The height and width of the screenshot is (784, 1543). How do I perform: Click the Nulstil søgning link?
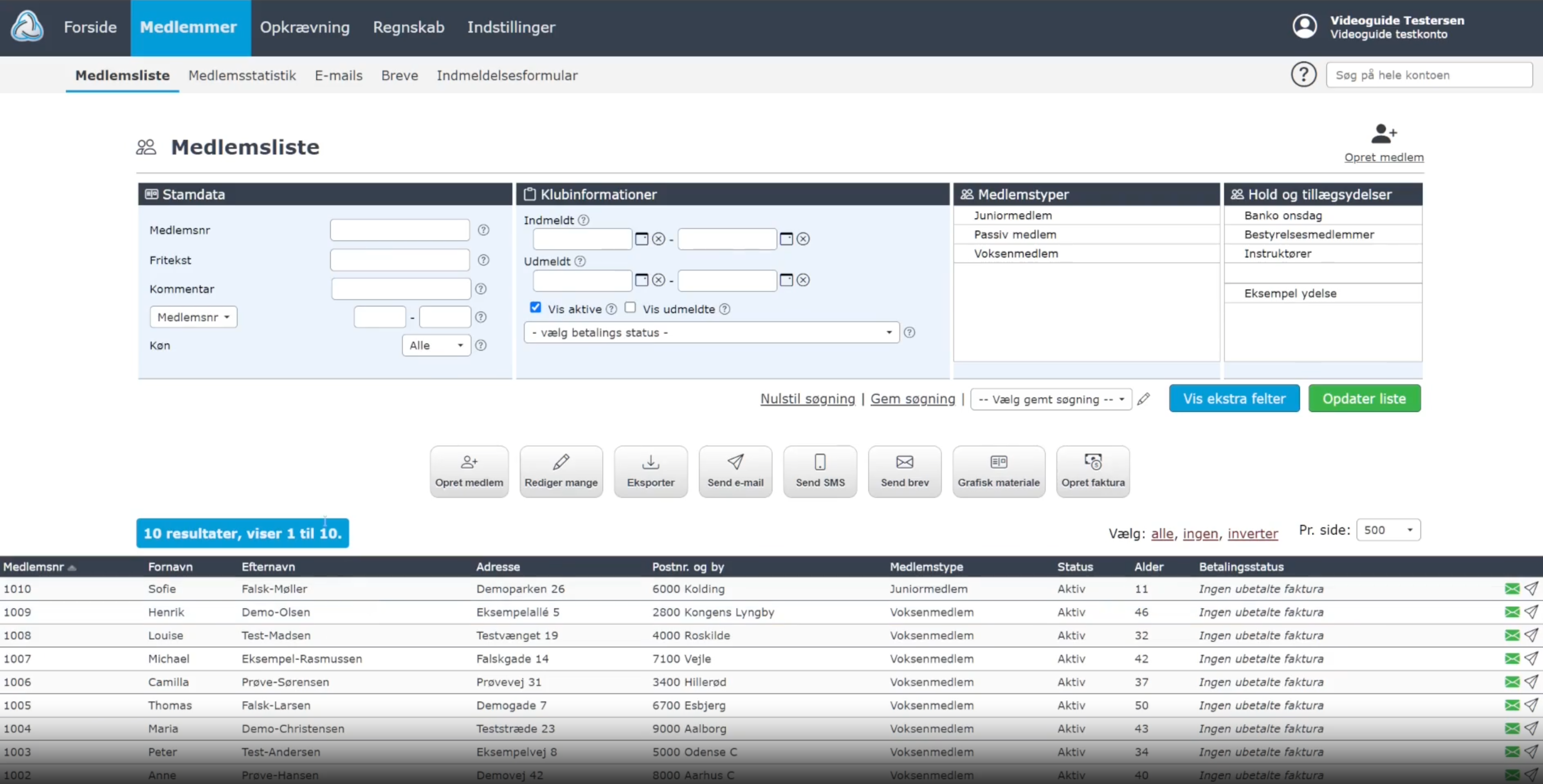click(x=807, y=399)
